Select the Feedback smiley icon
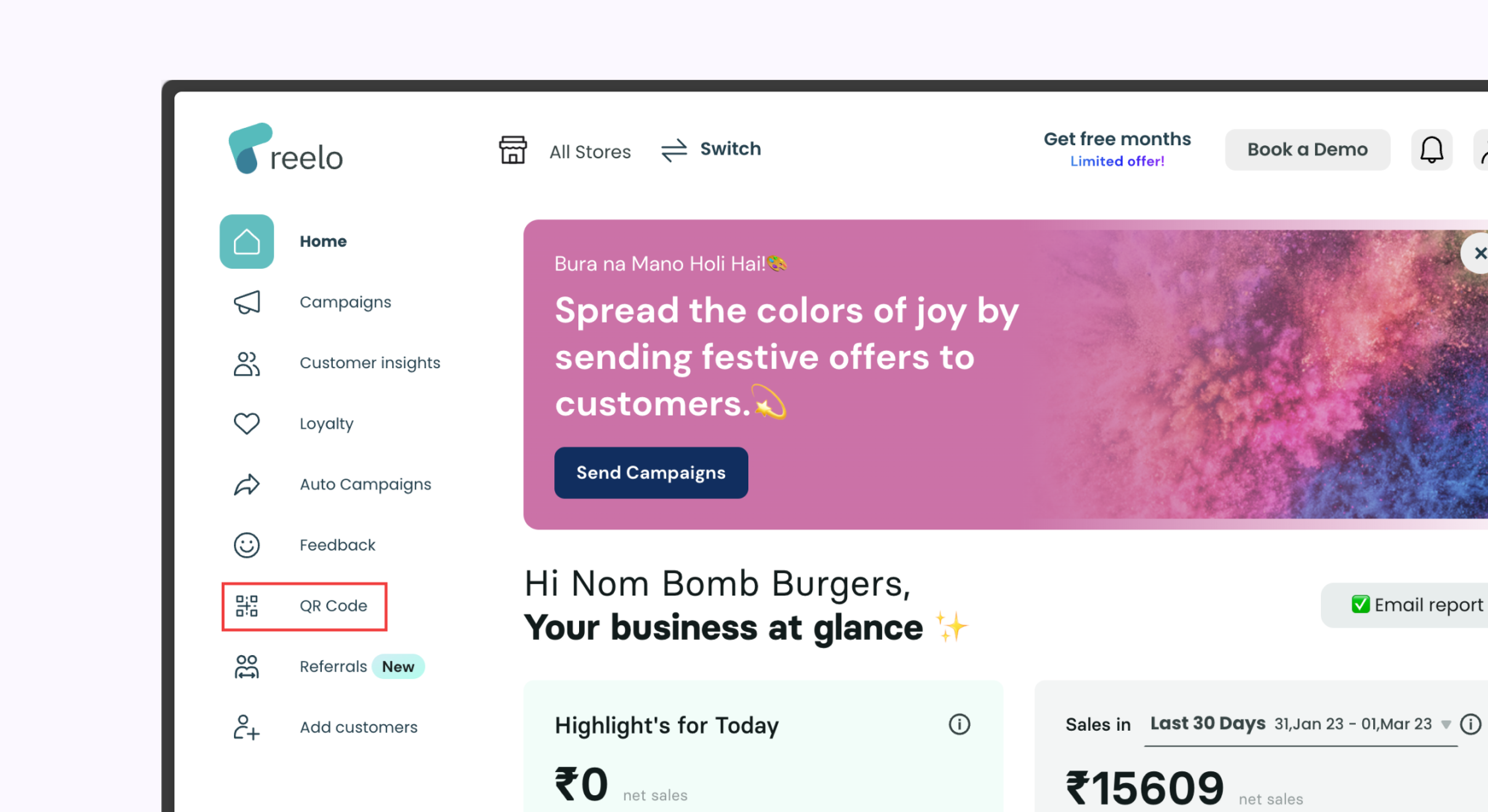 [x=247, y=545]
